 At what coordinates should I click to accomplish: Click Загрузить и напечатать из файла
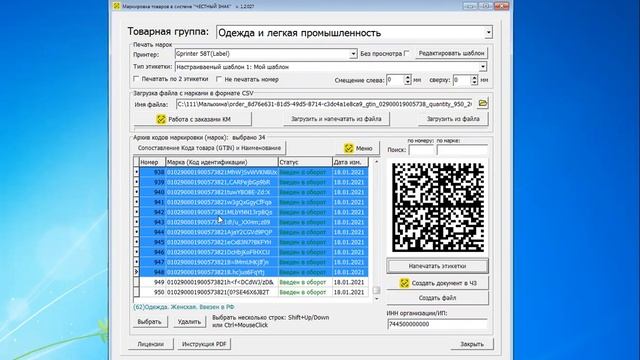click(x=336, y=119)
